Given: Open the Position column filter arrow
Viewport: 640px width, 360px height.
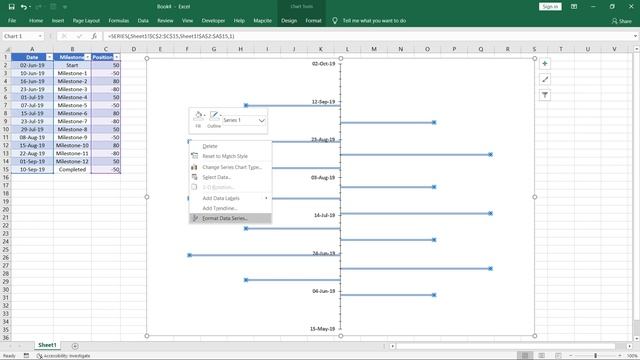Looking at the screenshot, I should tap(117, 57).
